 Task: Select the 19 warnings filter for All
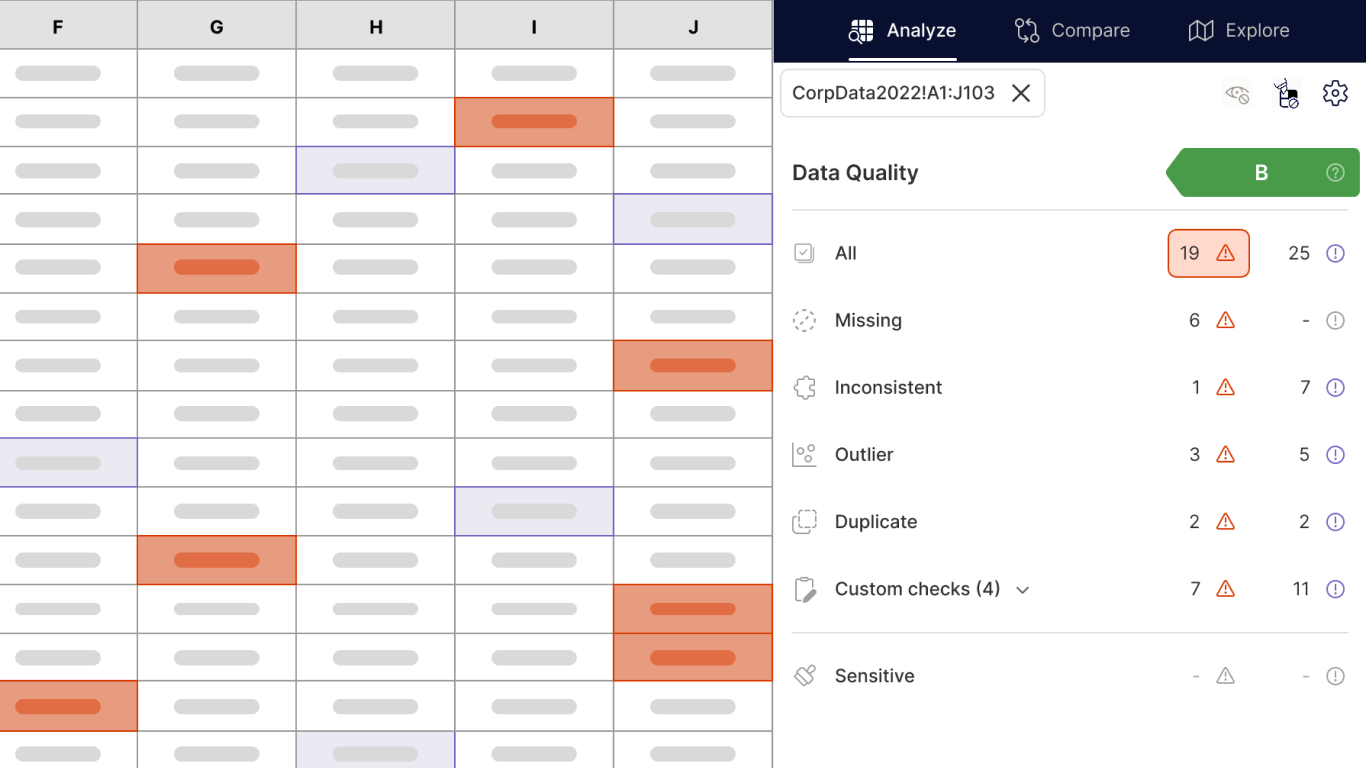pyautogui.click(x=1208, y=254)
